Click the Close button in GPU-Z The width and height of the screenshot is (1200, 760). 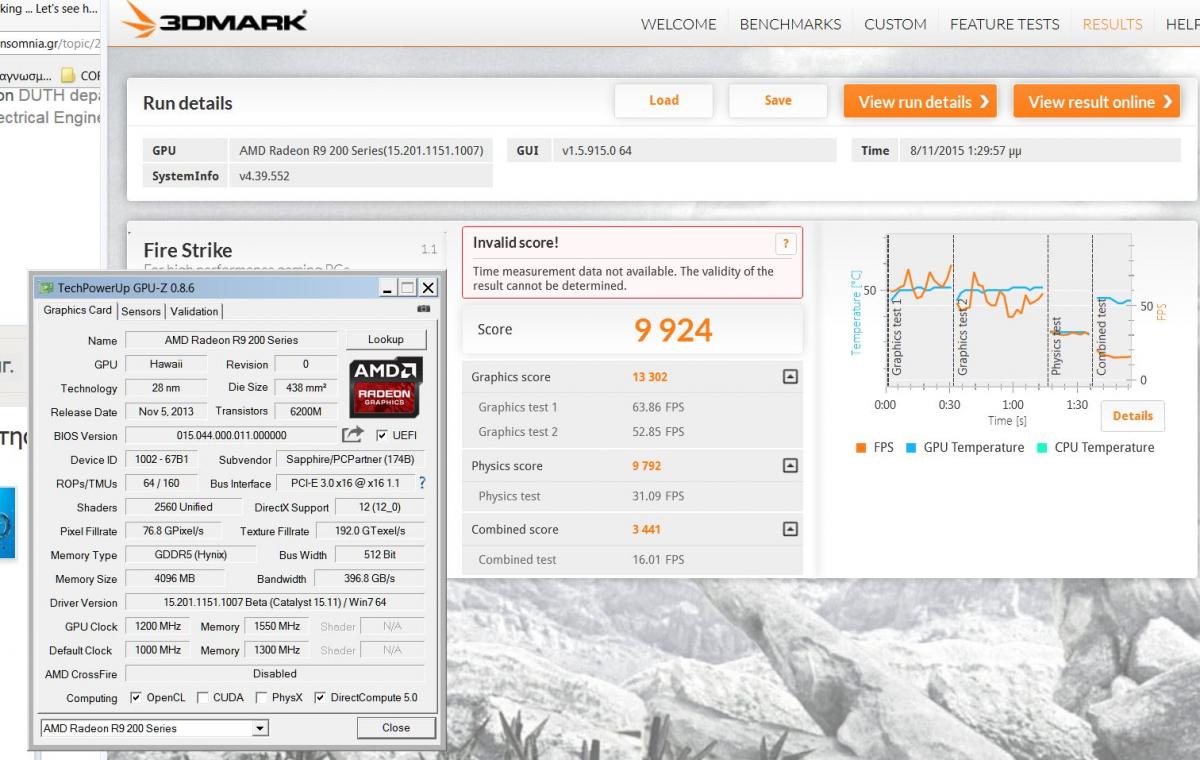[396, 728]
